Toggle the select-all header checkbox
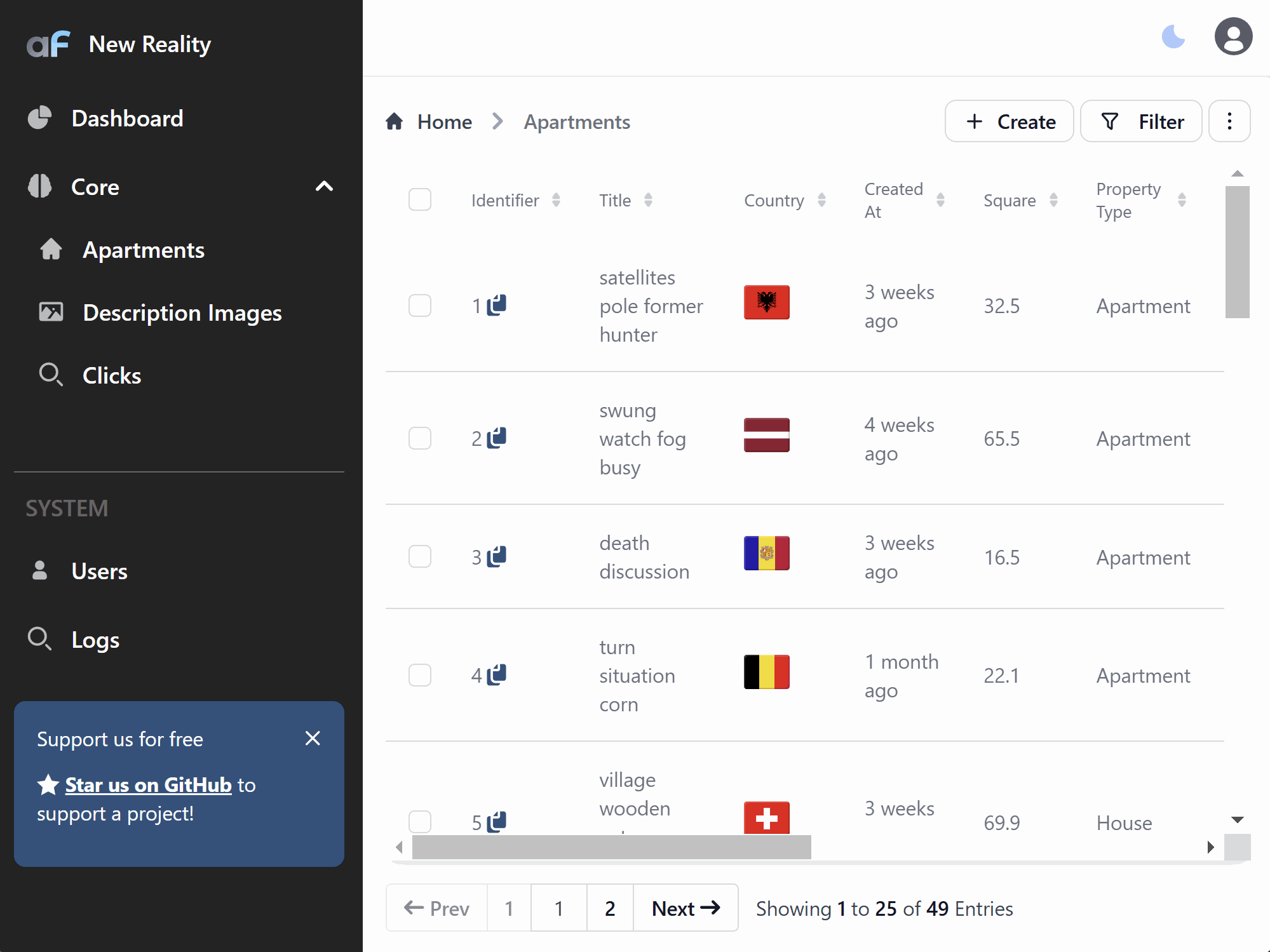1270x952 pixels. (420, 200)
